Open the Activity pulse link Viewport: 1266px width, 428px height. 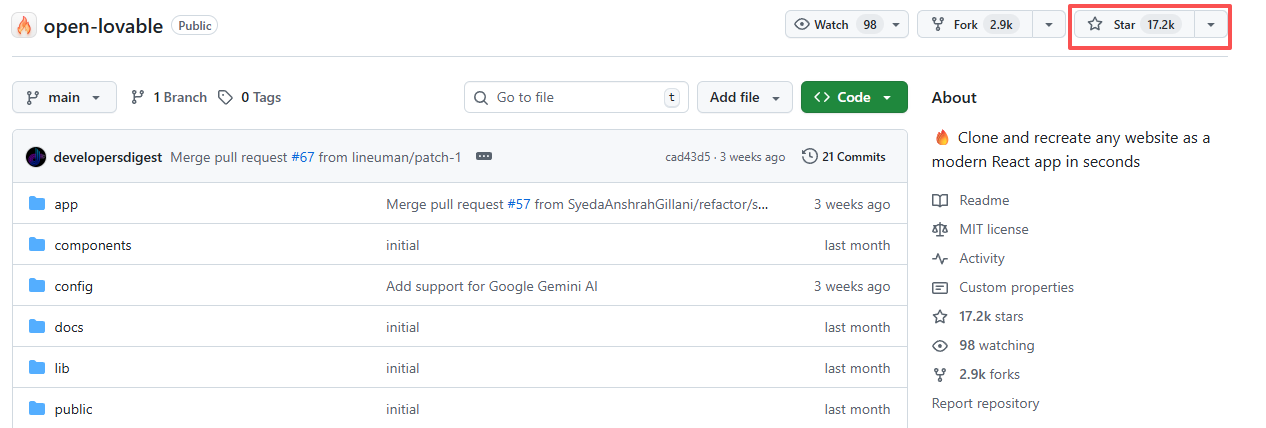[980, 258]
